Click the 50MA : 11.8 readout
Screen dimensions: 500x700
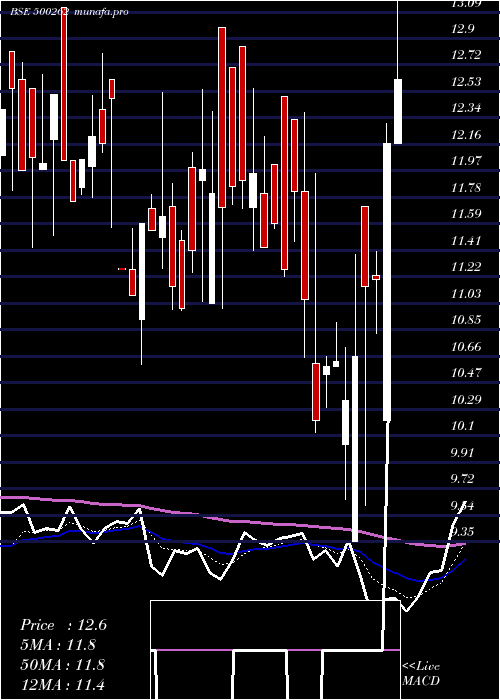[62, 665]
